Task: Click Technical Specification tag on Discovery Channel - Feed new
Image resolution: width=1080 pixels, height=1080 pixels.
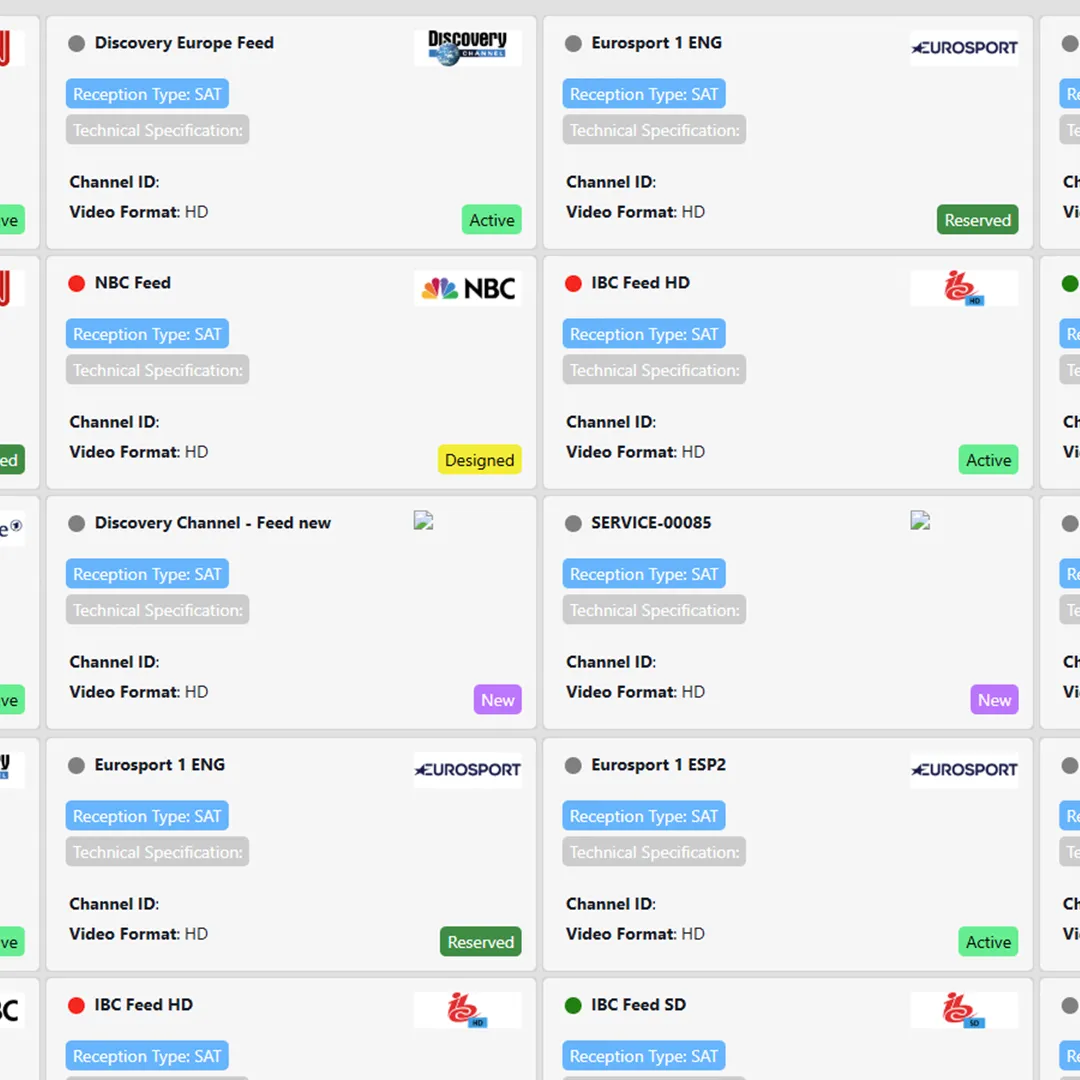Action: click(x=158, y=610)
